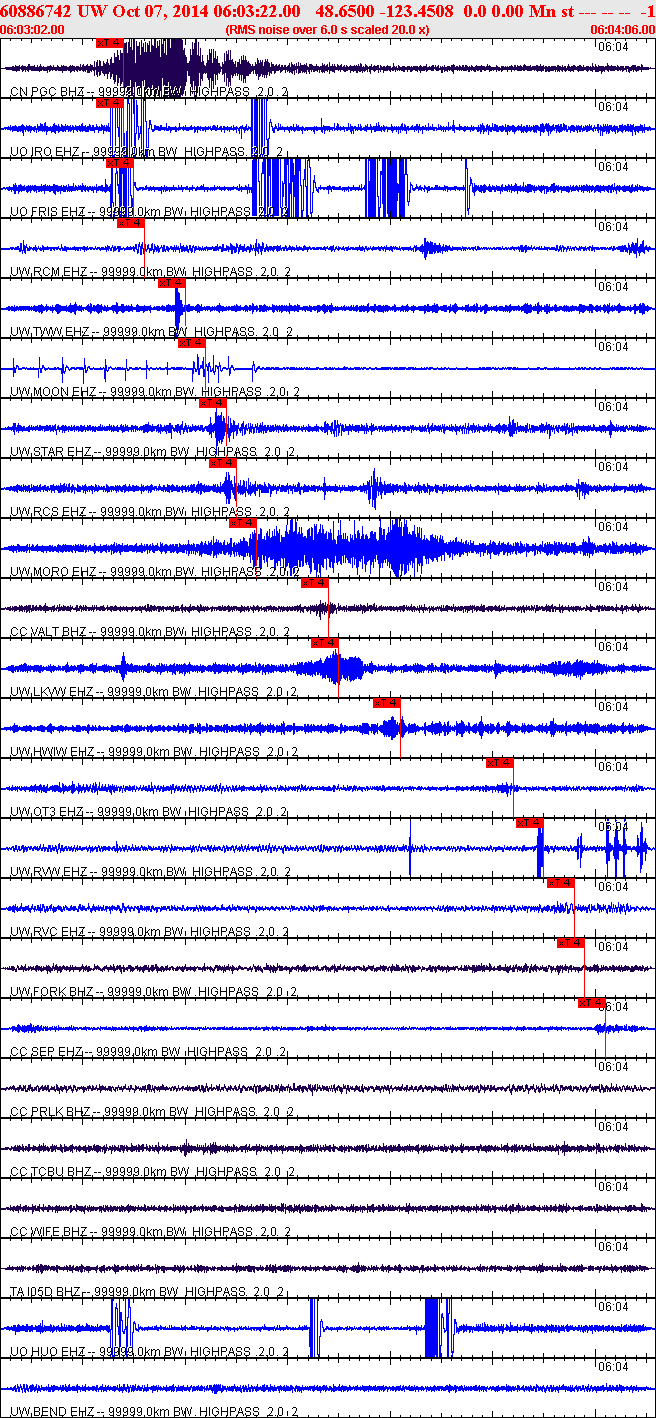This screenshot has width=656, height=1418.
Task: Click the red pick flag on PGC trace
Action: pyautogui.click(x=110, y=43)
